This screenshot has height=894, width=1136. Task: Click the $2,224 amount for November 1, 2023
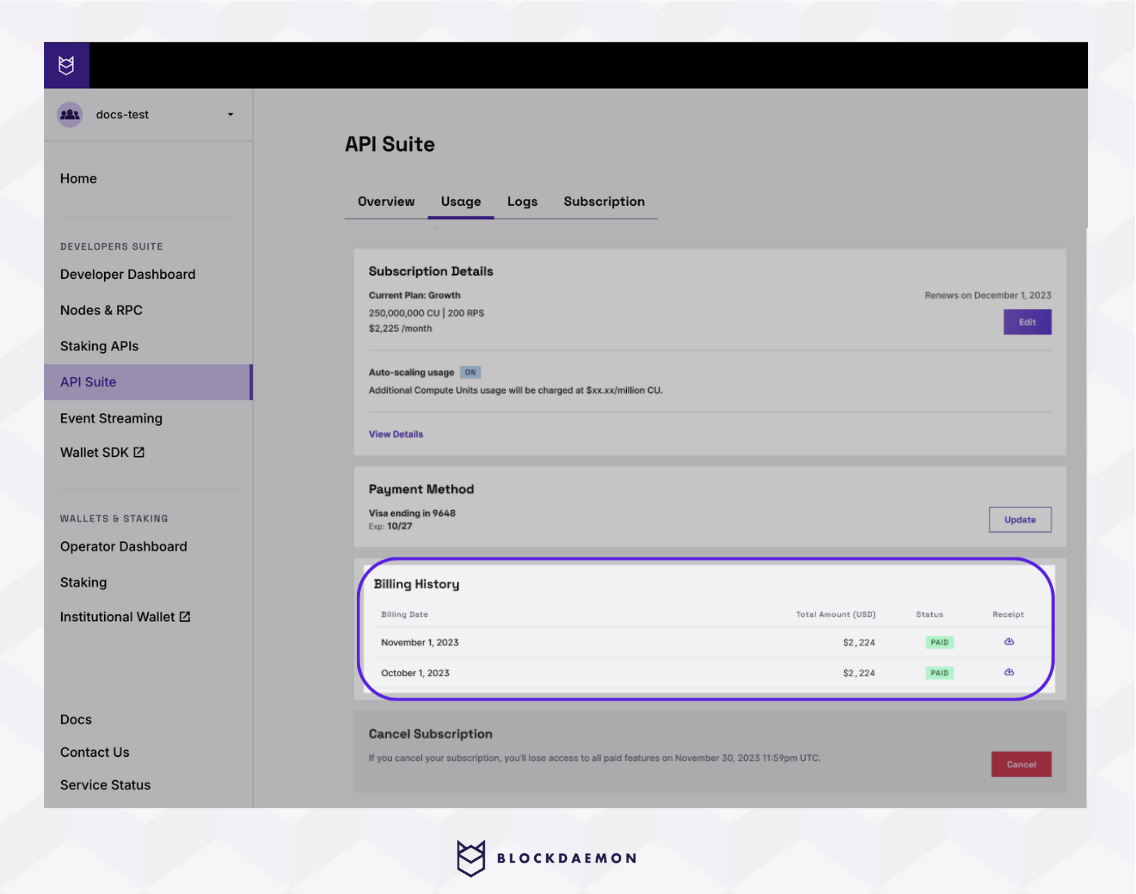point(859,643)
